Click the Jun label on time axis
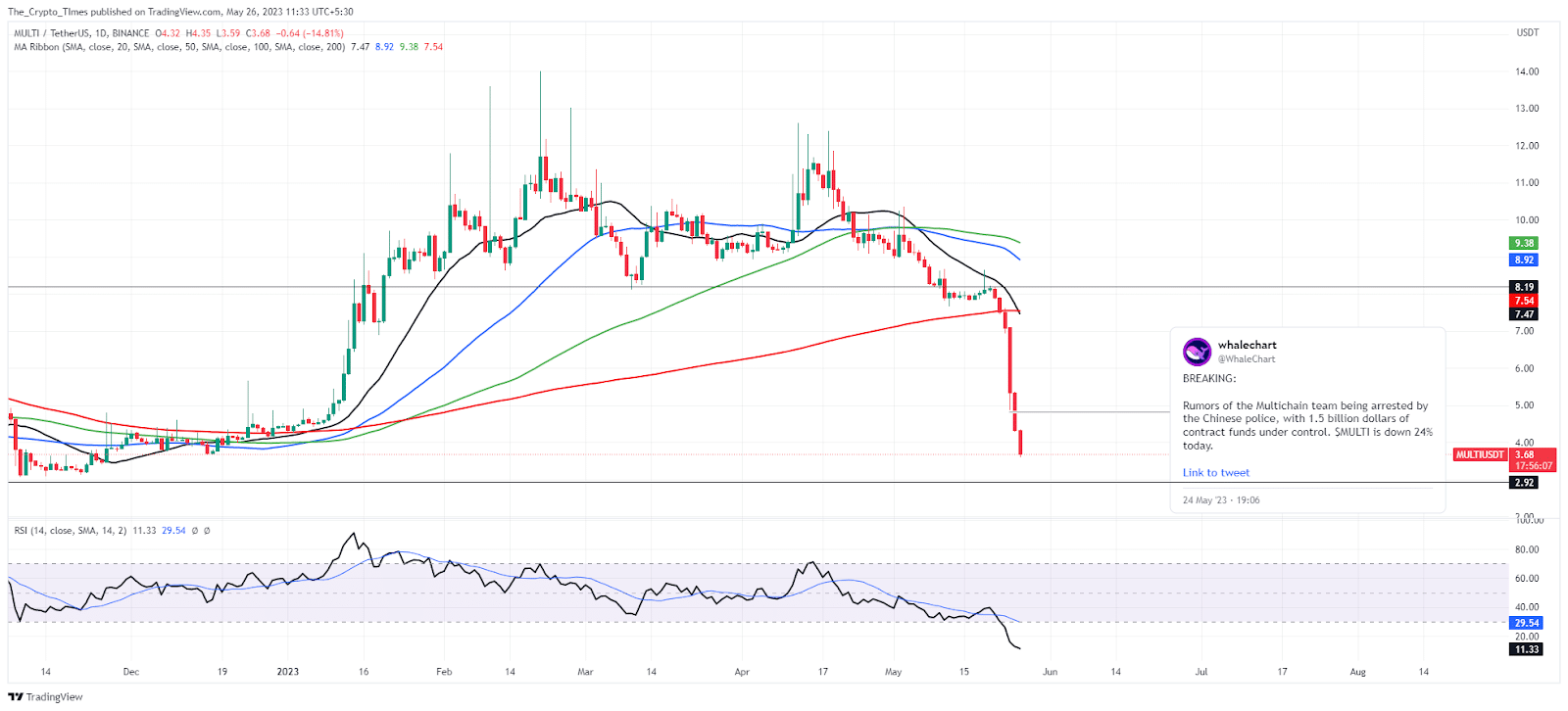Image resolution: width=1568 pixels, height=711 pixels. point(1050,672)
